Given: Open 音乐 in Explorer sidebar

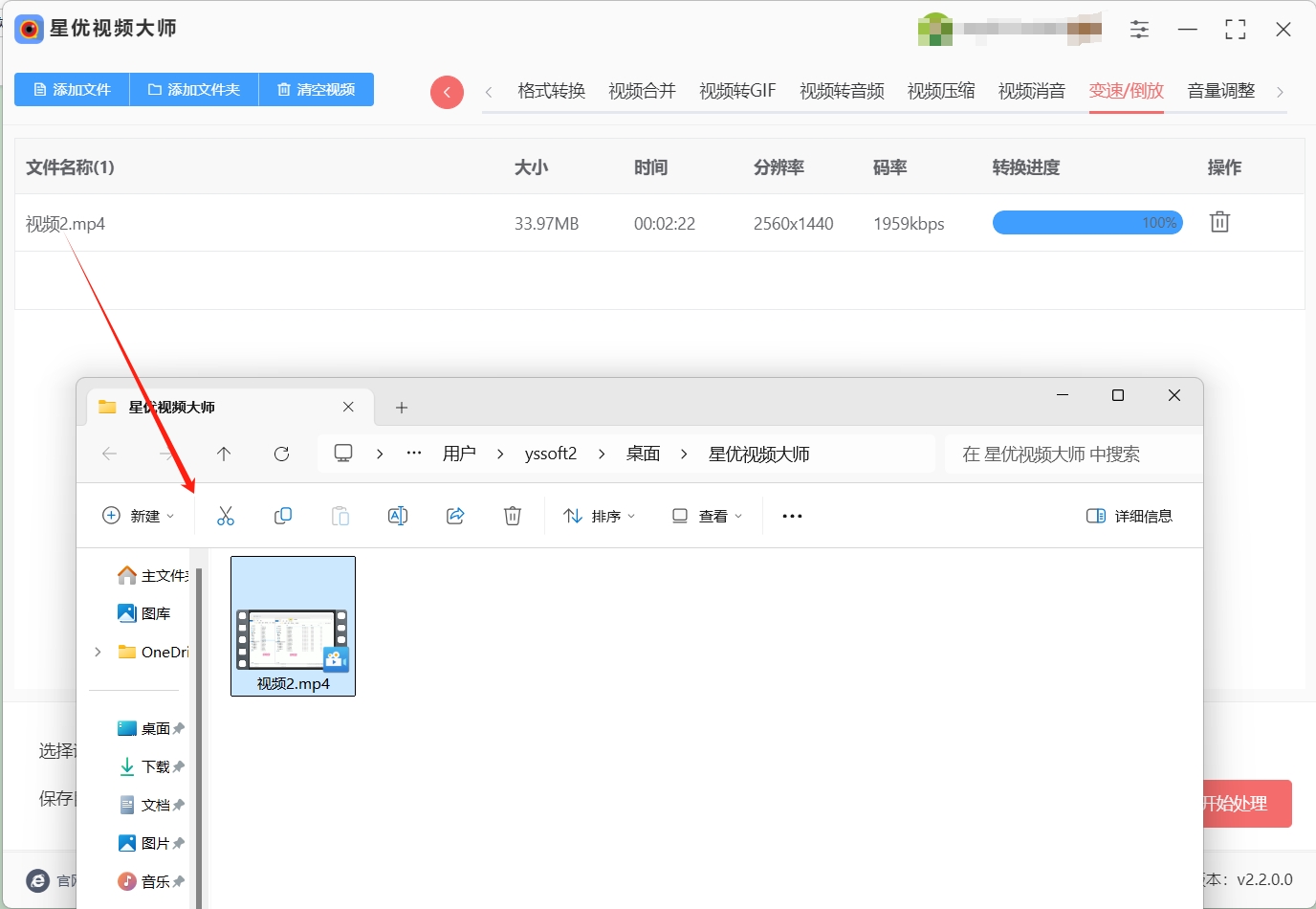Looking at the screenshot, I should (150, 881).
